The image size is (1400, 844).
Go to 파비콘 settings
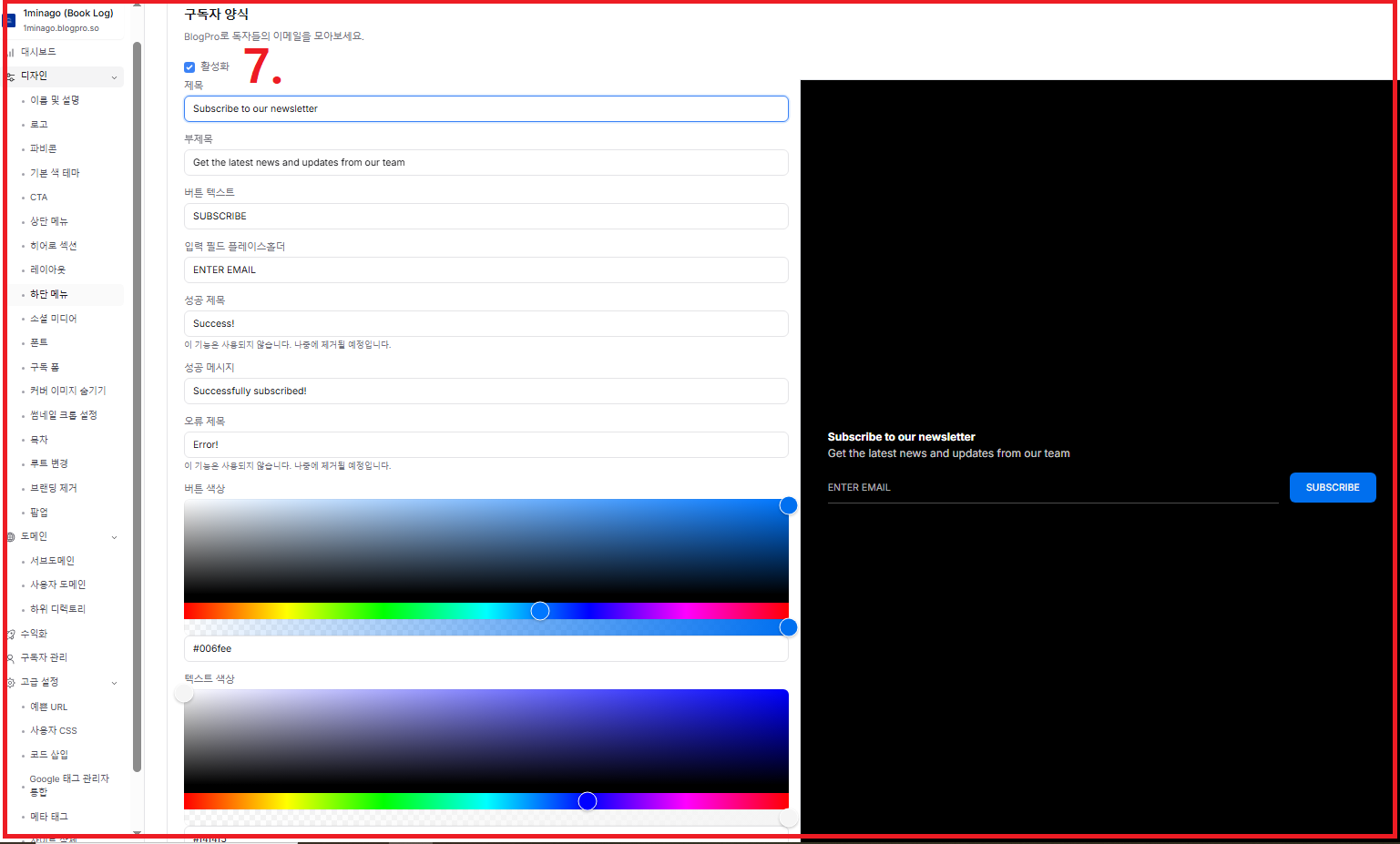[43, 148]
